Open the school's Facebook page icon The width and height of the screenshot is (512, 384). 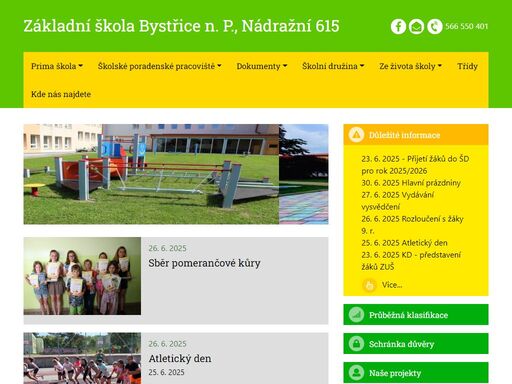pos(398,26)
